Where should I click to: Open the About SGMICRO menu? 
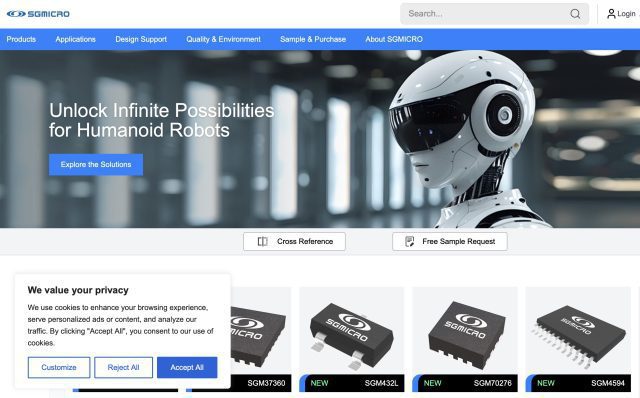(x=394, y=39)
